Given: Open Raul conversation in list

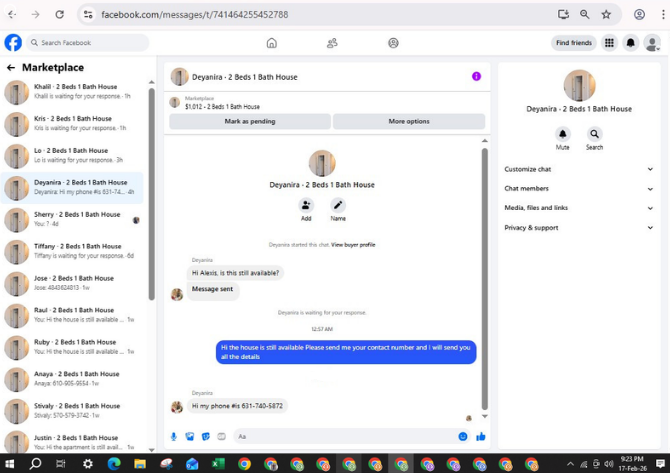Looking at the screenshot, I should (x=73, y=315).
